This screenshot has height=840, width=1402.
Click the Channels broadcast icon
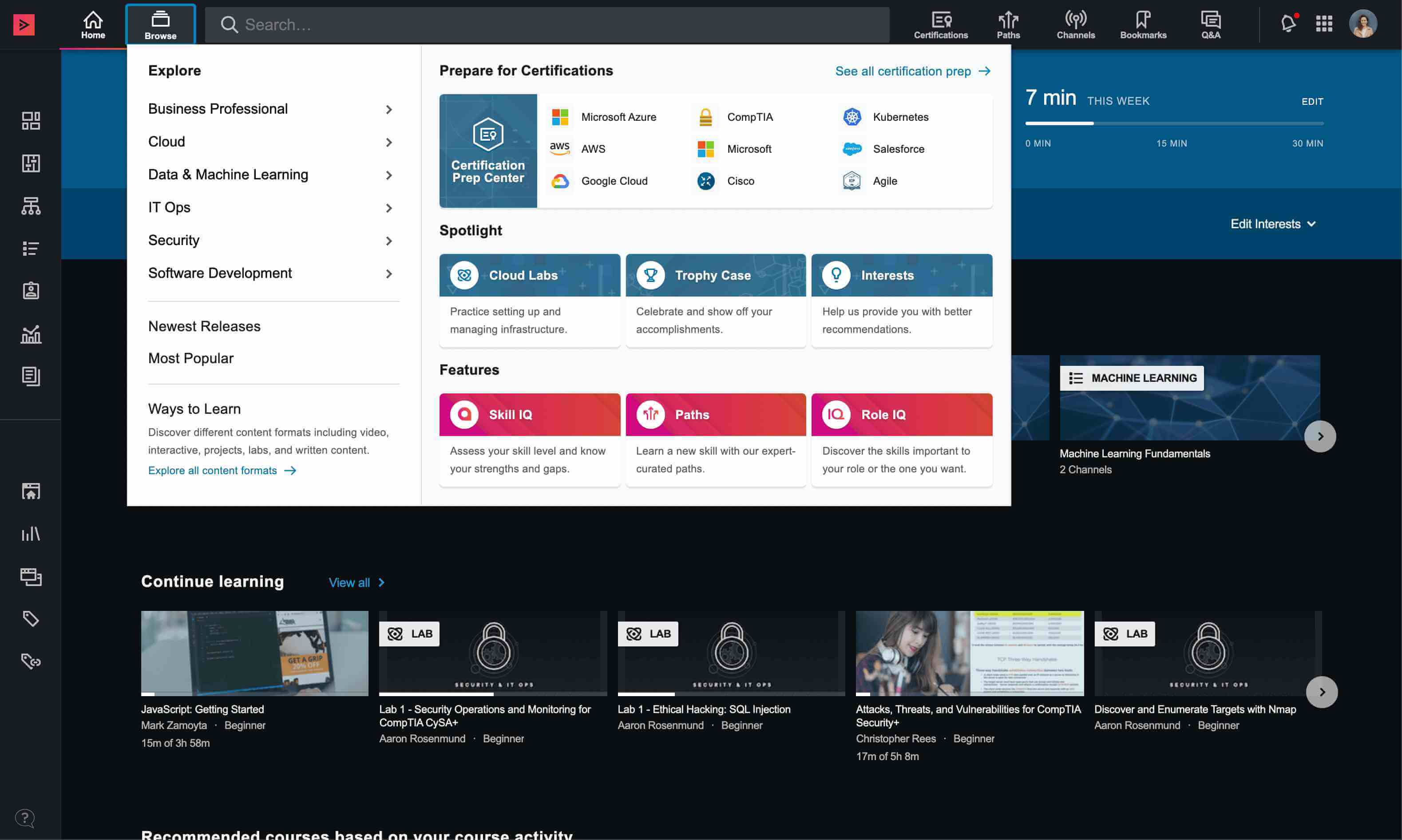[1075, 25]
